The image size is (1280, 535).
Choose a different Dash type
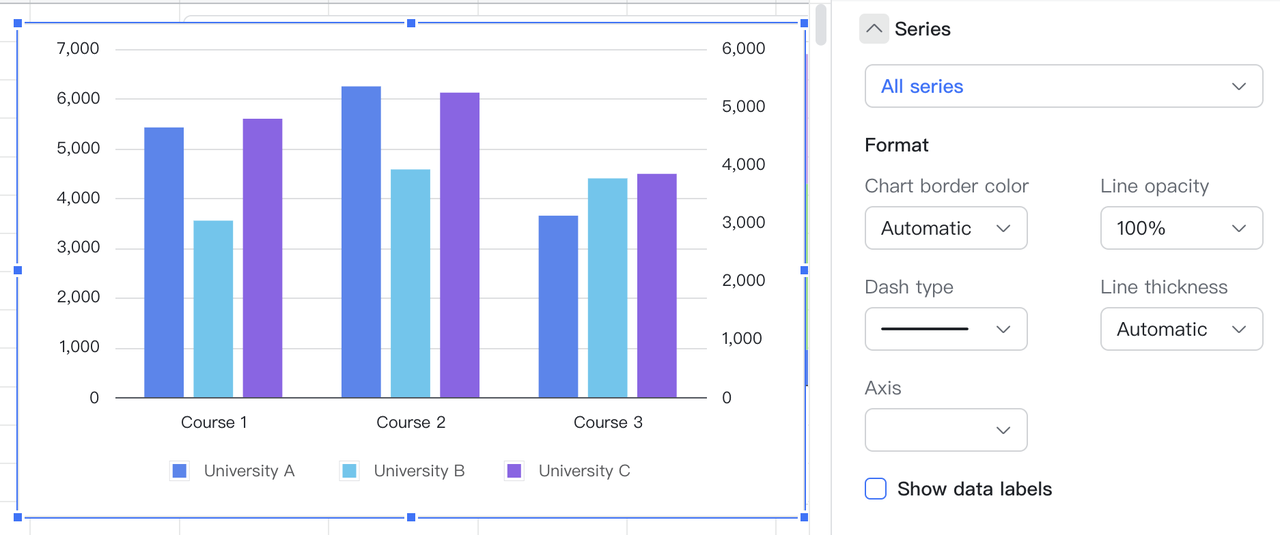(x=945, y=329)
